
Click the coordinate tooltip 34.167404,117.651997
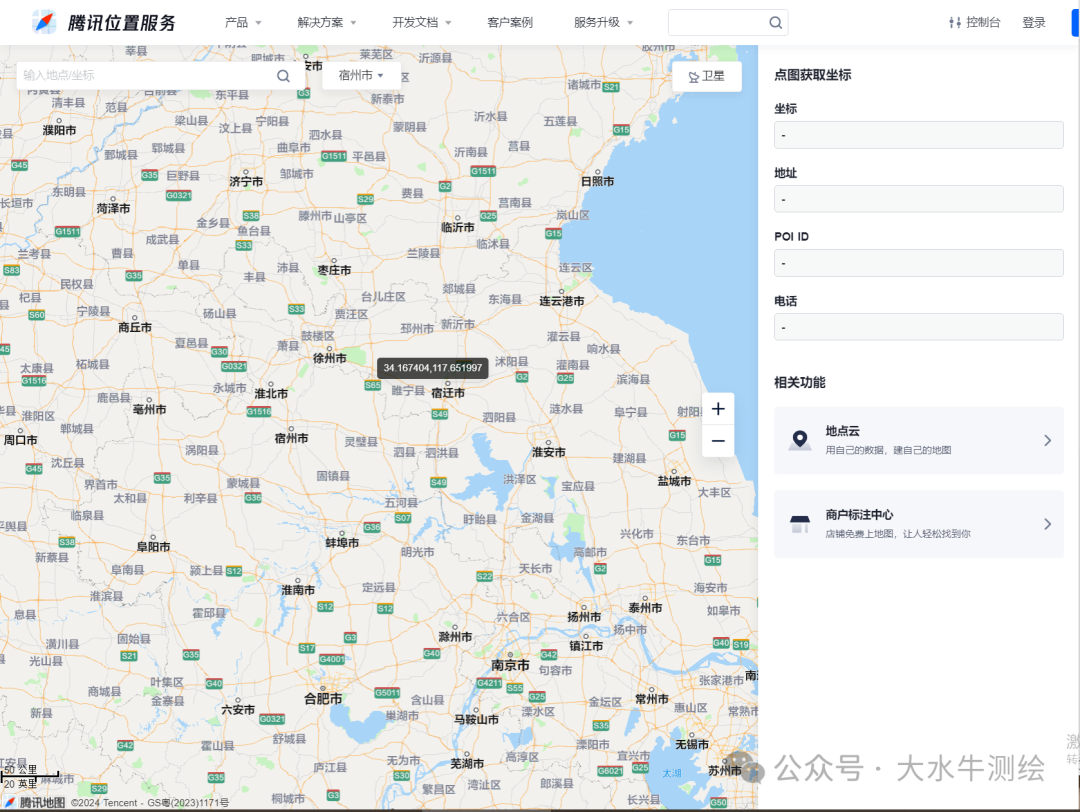[x=433, y=368]
